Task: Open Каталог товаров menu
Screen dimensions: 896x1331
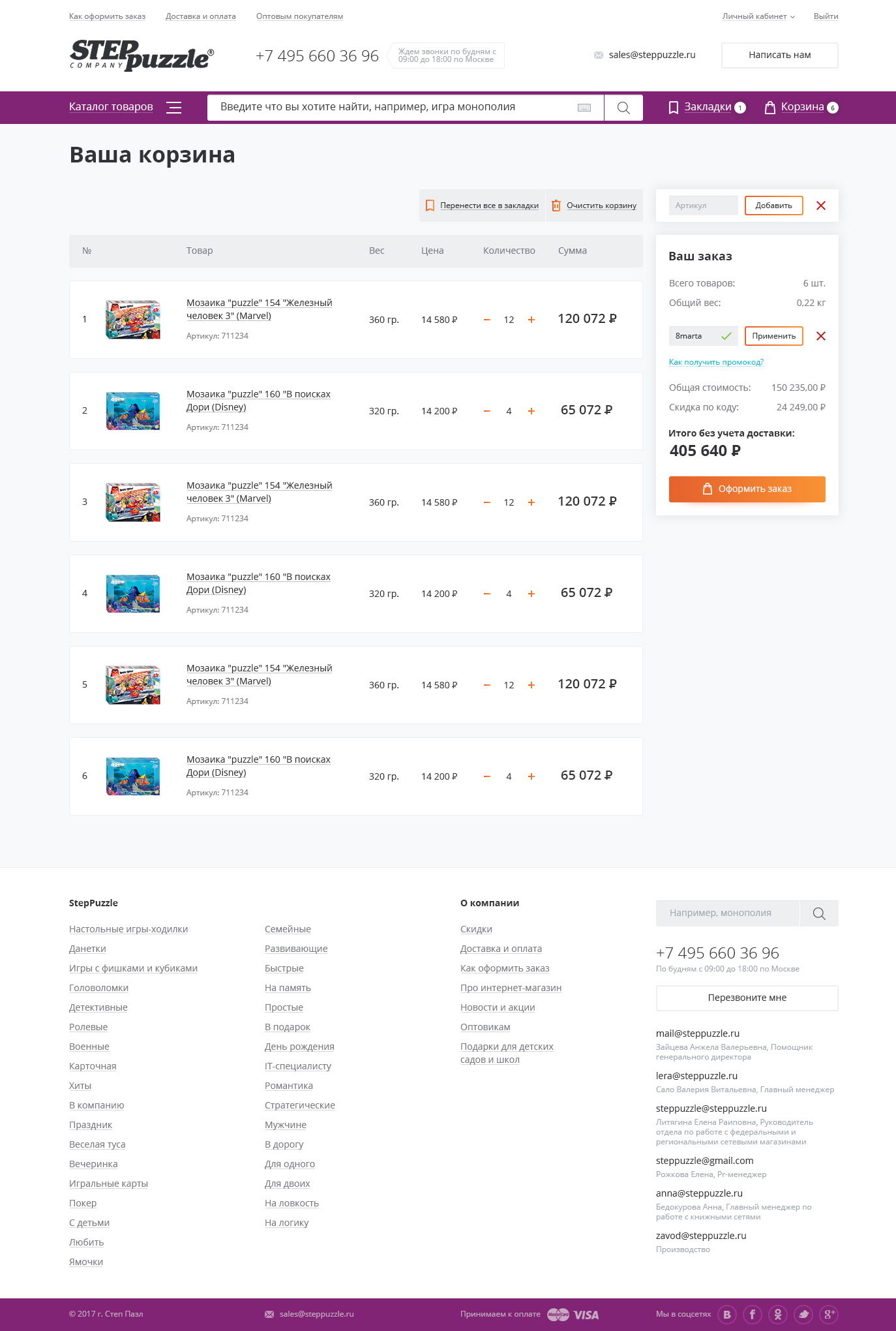Action: point(111,107)
